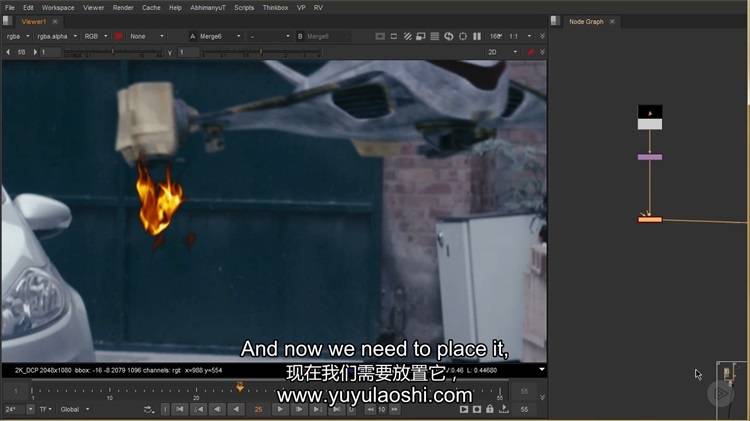Viewport: 750px width, 421px height.
Task: Click the pause viewer updates icon
Action: pyautogui.click(x=476, y=36)
